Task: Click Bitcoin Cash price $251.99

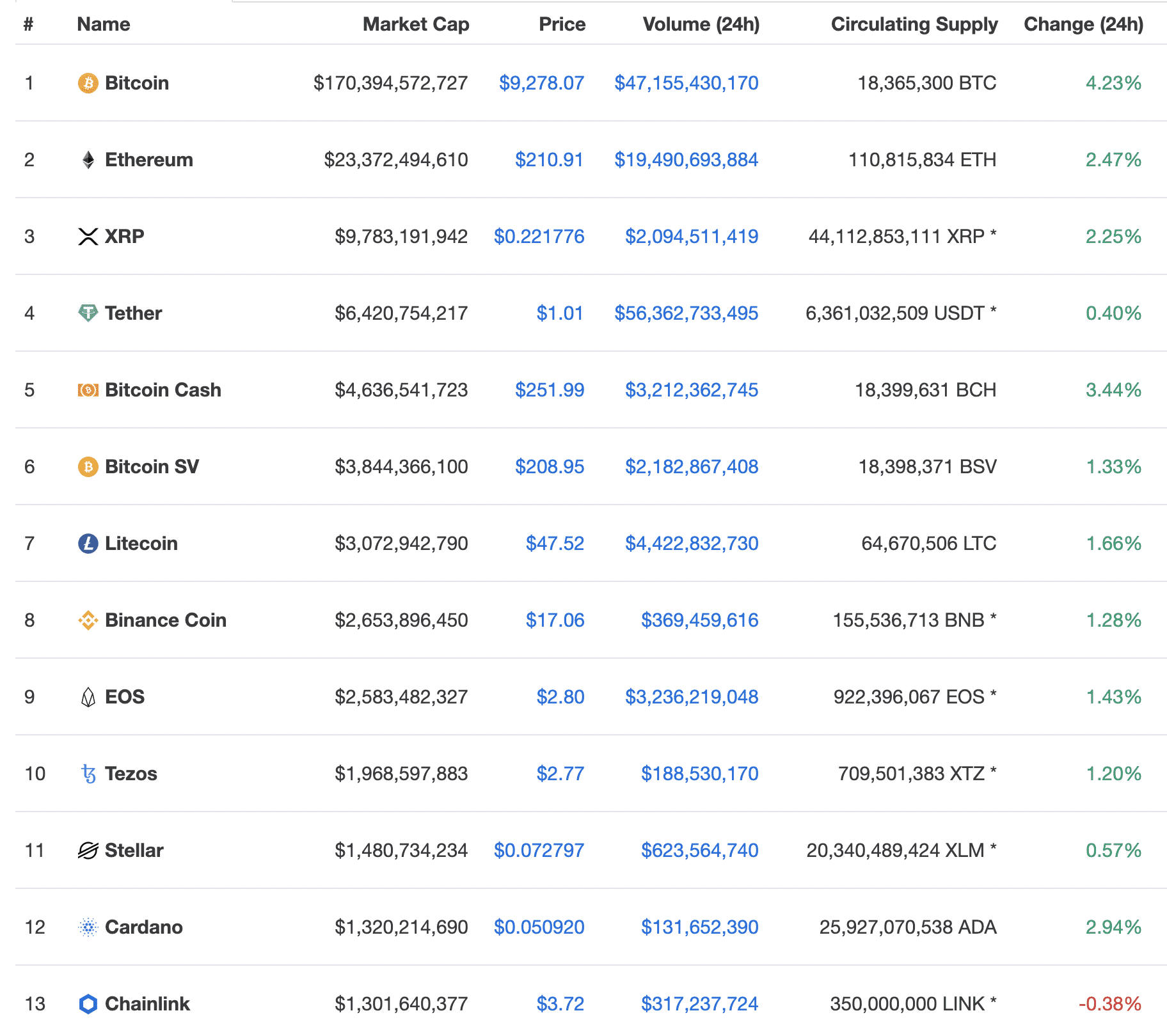Action: point(550,390)
